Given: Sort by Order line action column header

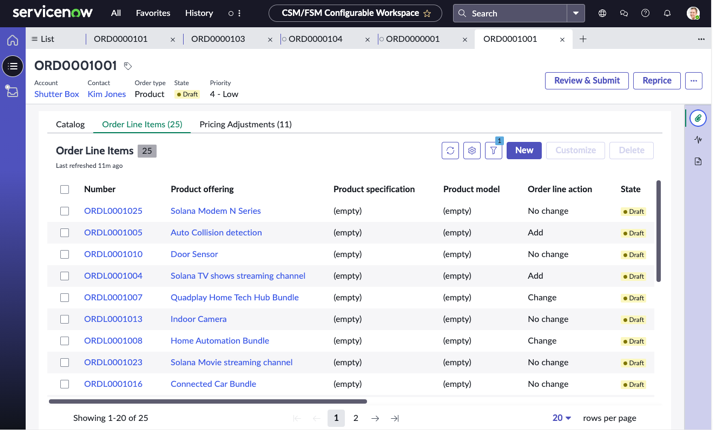Looking at the screenshot, I should coord(560,190).
